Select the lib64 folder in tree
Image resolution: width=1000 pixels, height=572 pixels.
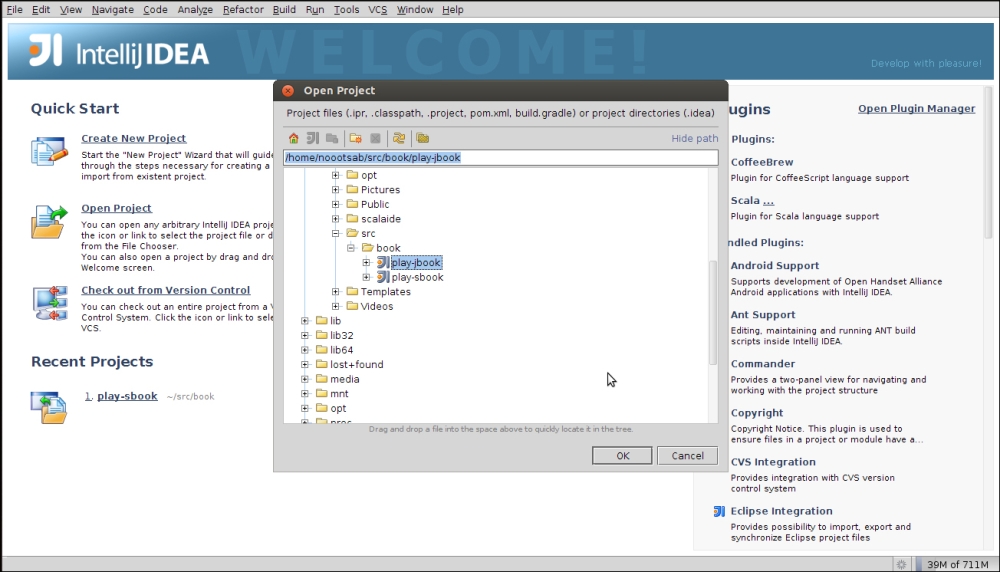[341, 350]
